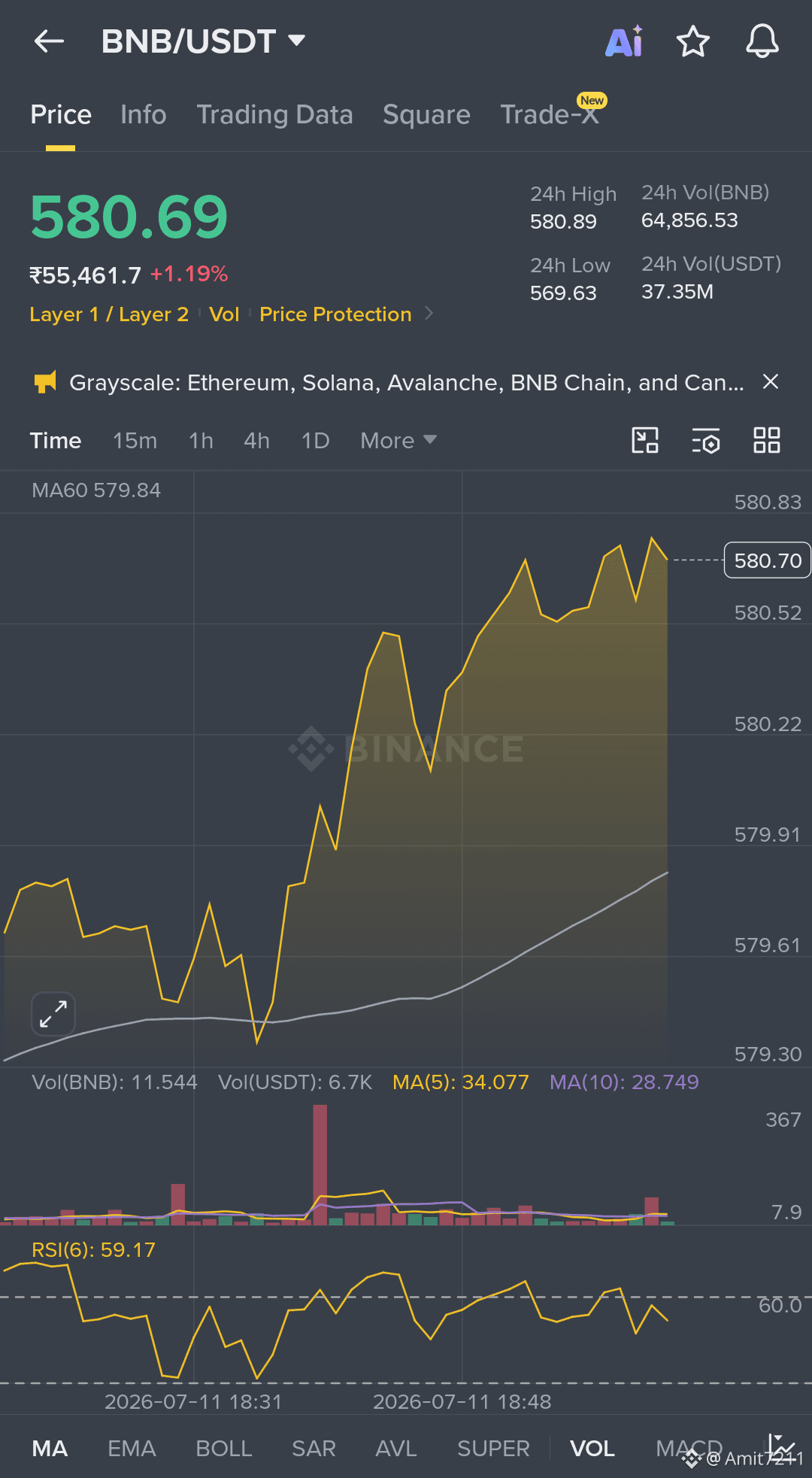Open the Grayscale news announcement
Image resolution: width=812 pixels, height=1478 pixels.
coord(406,383)
